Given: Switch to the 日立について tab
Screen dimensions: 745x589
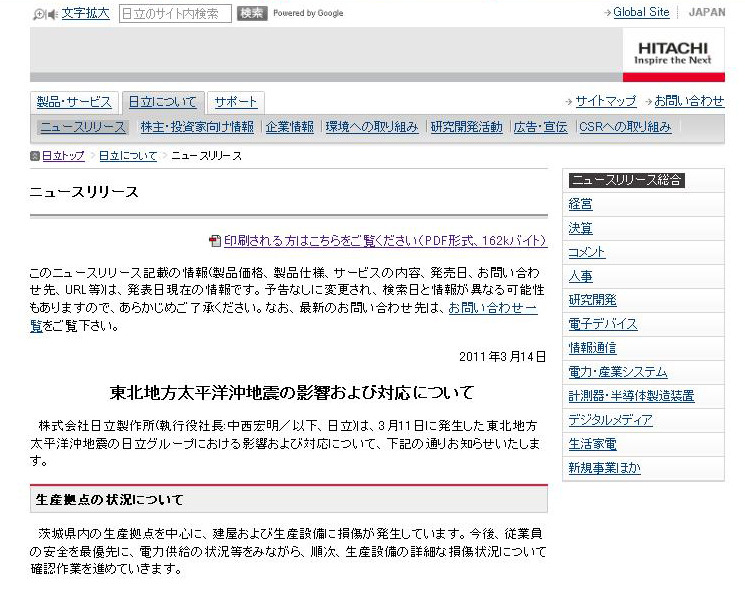Looking at the screenshot, I should tap(162, 102).
